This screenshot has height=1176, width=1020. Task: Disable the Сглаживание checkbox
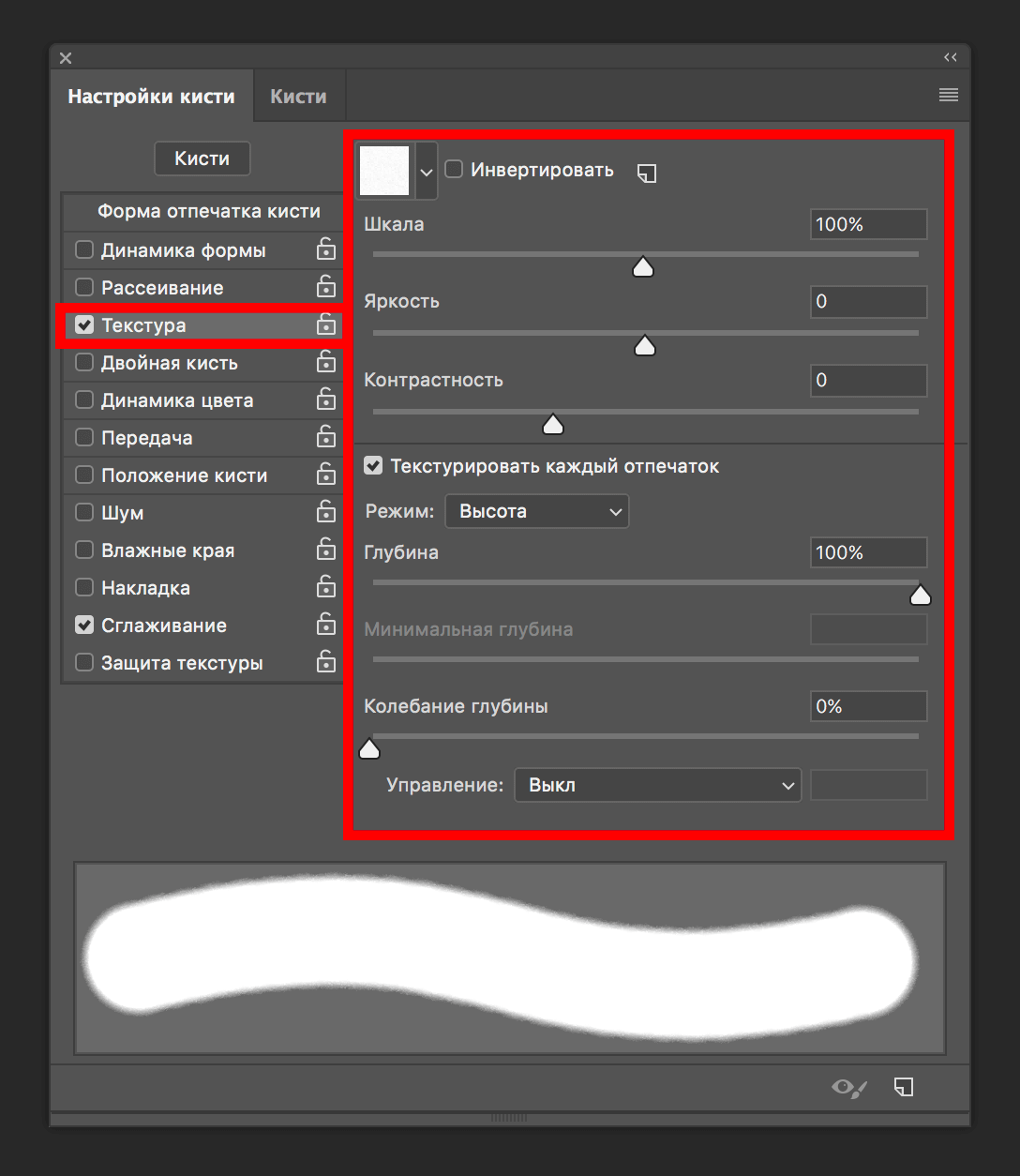pyautogui.click(x=84, y=626)
